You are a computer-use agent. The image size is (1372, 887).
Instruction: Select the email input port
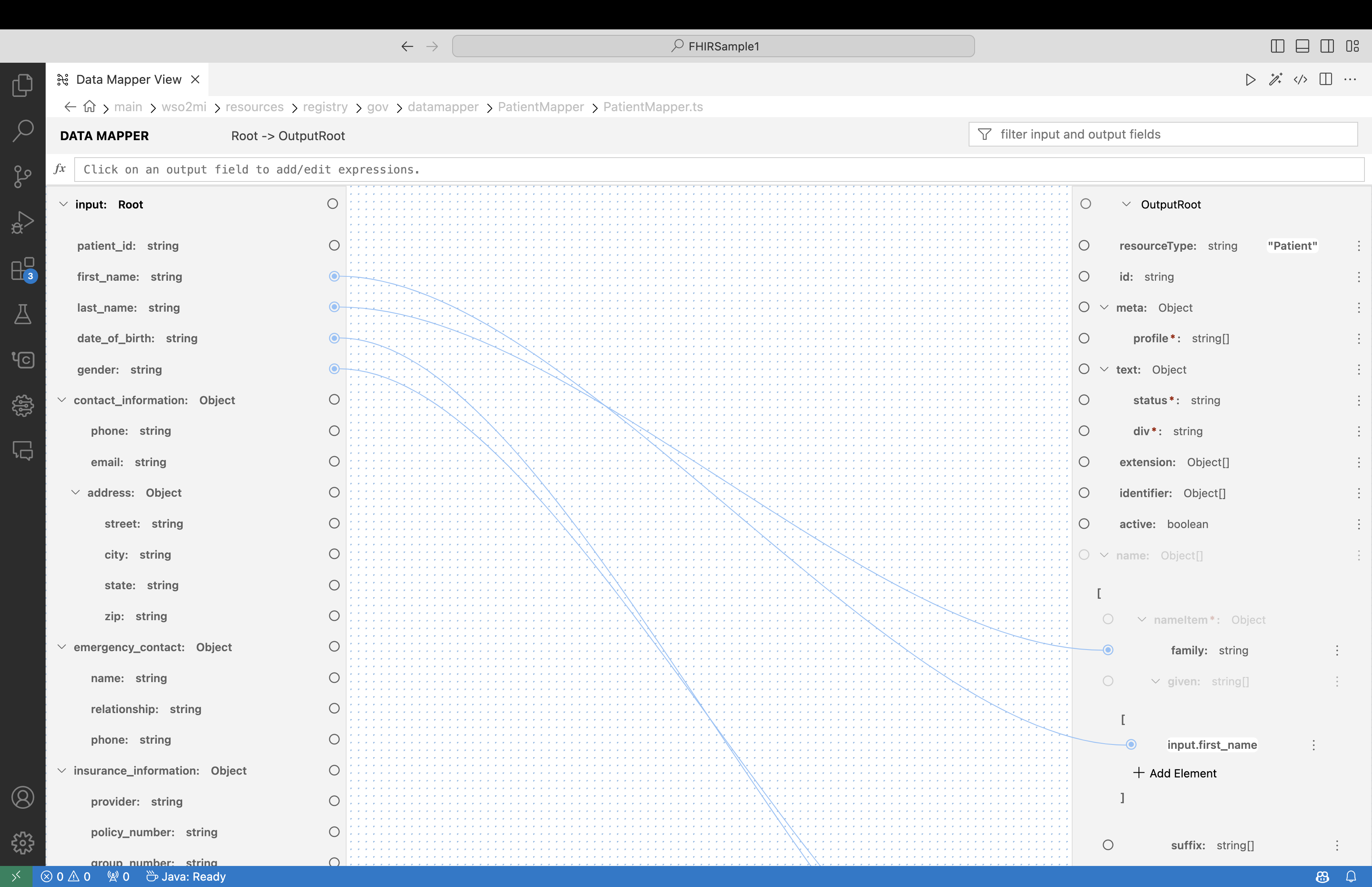pyautogui.click(x=334, y=461)
